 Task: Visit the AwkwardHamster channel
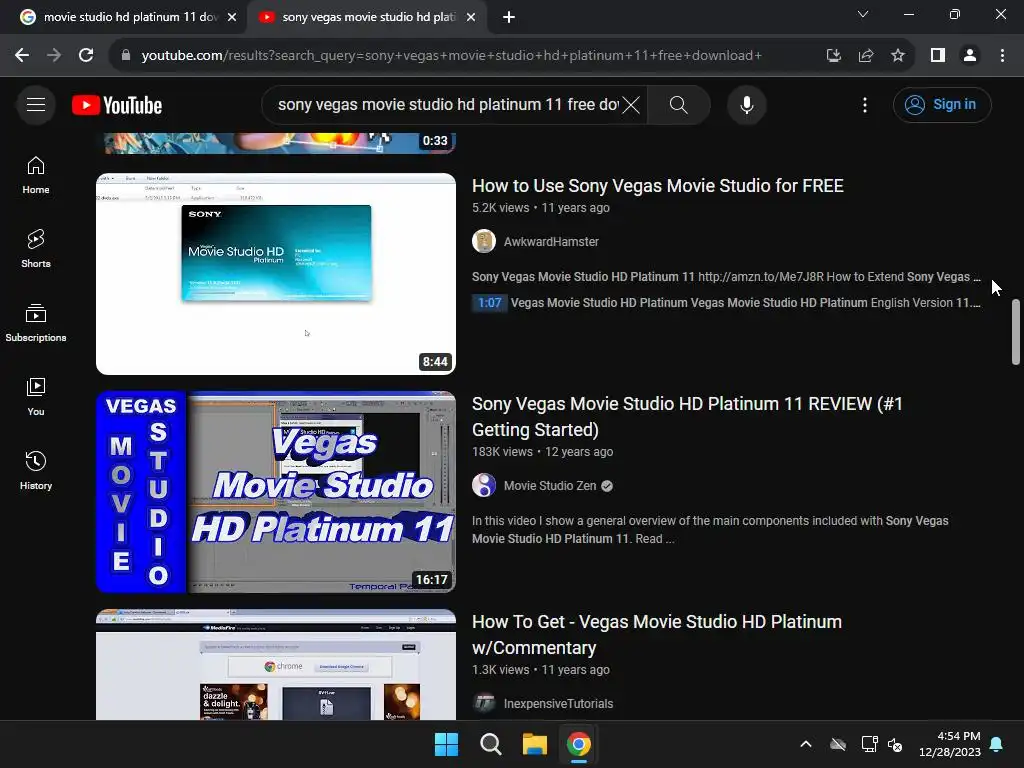click(x=551, y=242)
